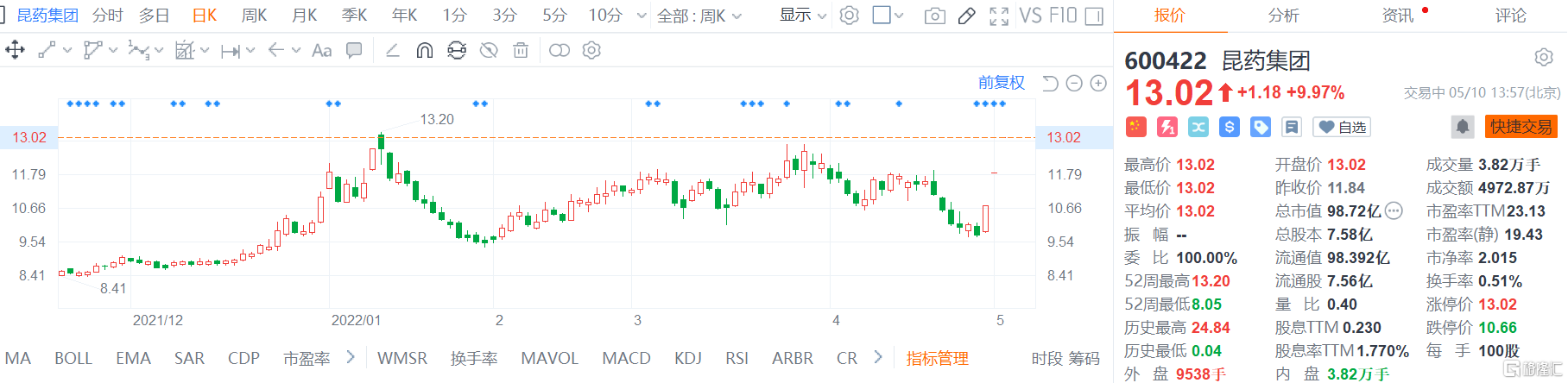Click the 昆药集团 stock name link
Viewport: 1568px width, 383px height.
pyautogui.click(x=47, y=16)
